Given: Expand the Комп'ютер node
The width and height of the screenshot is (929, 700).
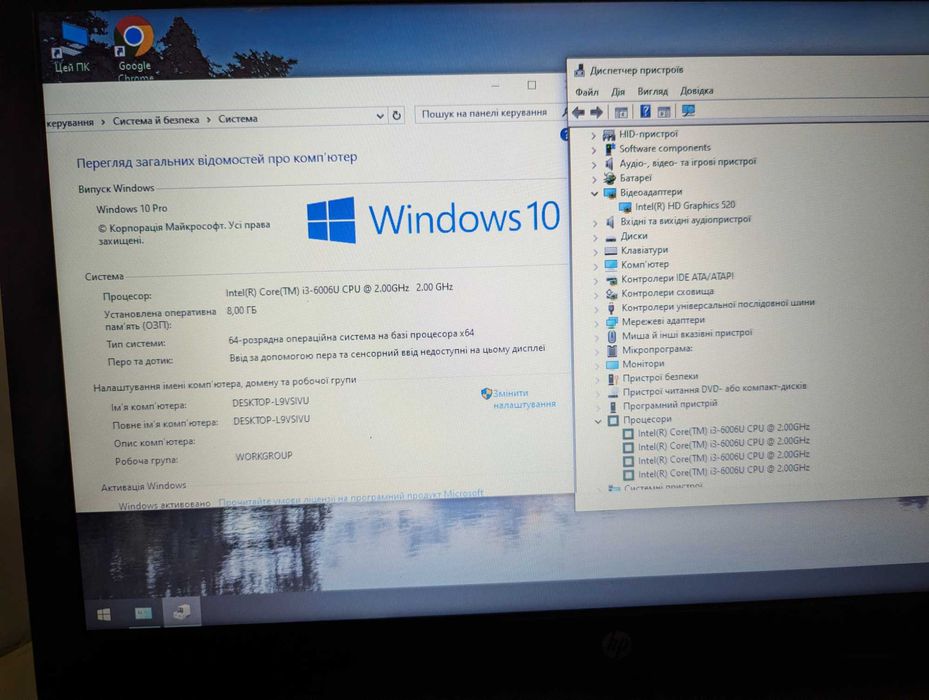Looking at the screenshot, I should (596, 266).
